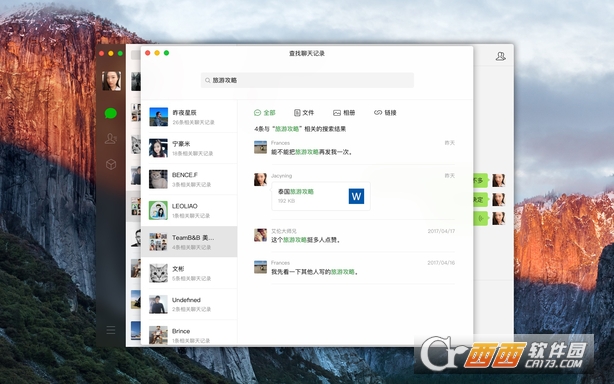Click 艾伦大师兄's avatar in search results

260,235
